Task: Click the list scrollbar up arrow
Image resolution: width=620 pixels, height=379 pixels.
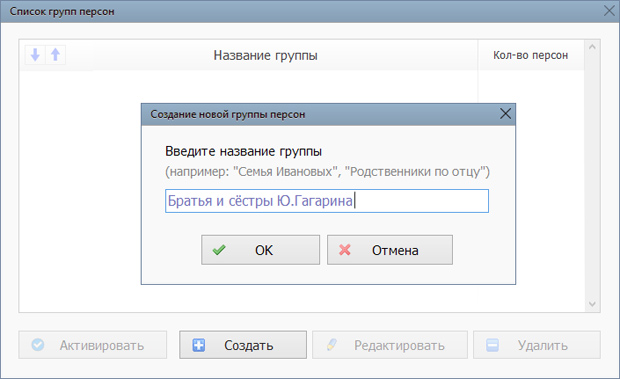Action: [592, 47]
